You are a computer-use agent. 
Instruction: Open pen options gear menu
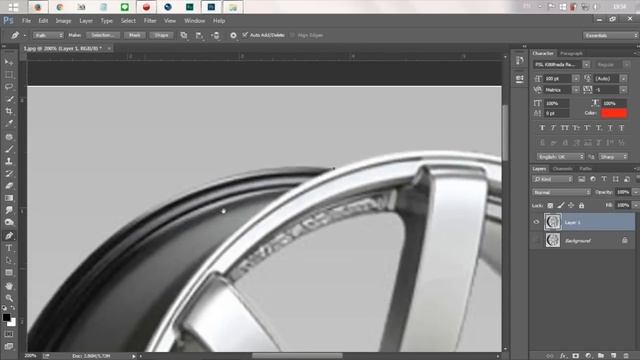click(233, 36)
